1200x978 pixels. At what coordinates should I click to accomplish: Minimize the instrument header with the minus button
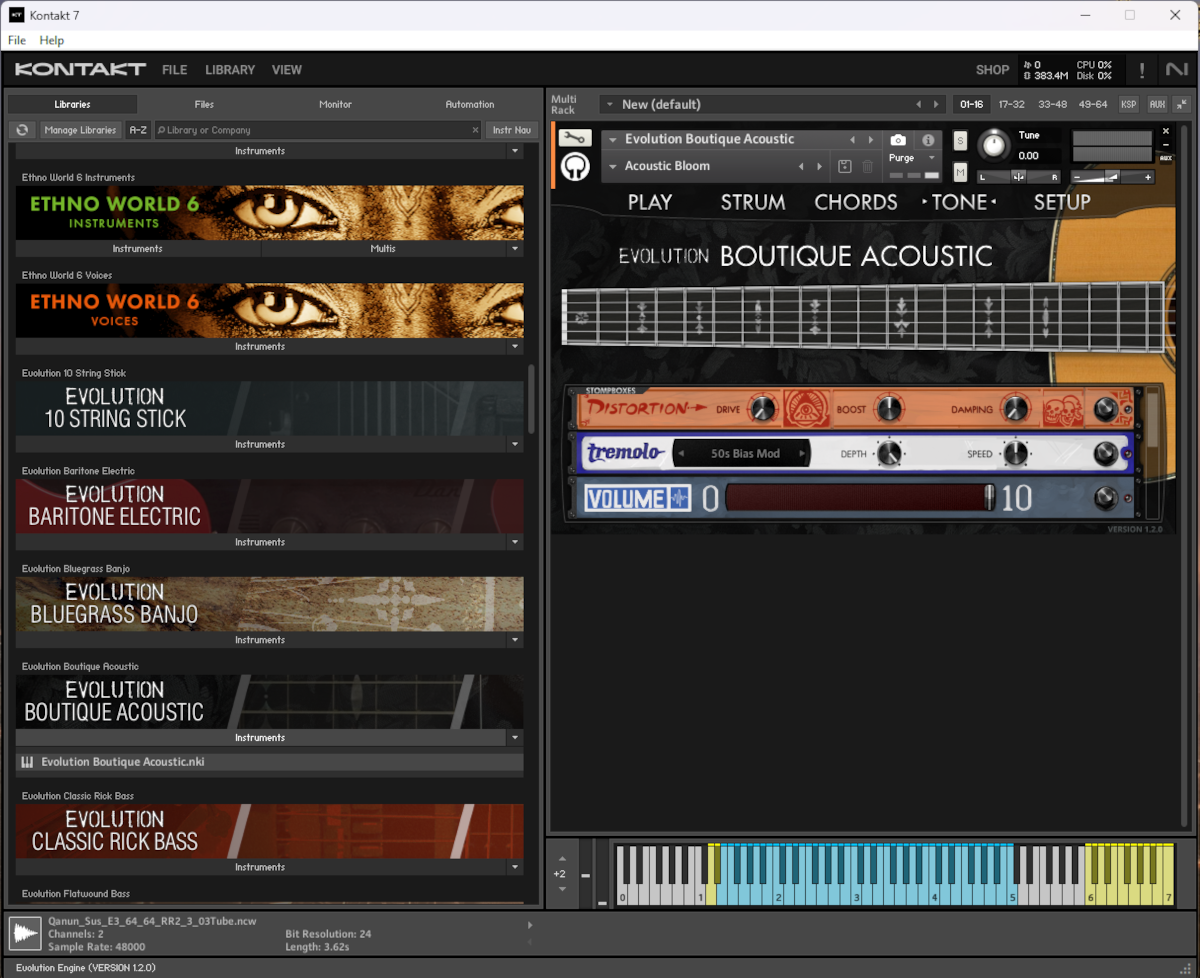tap(1165, 145)
